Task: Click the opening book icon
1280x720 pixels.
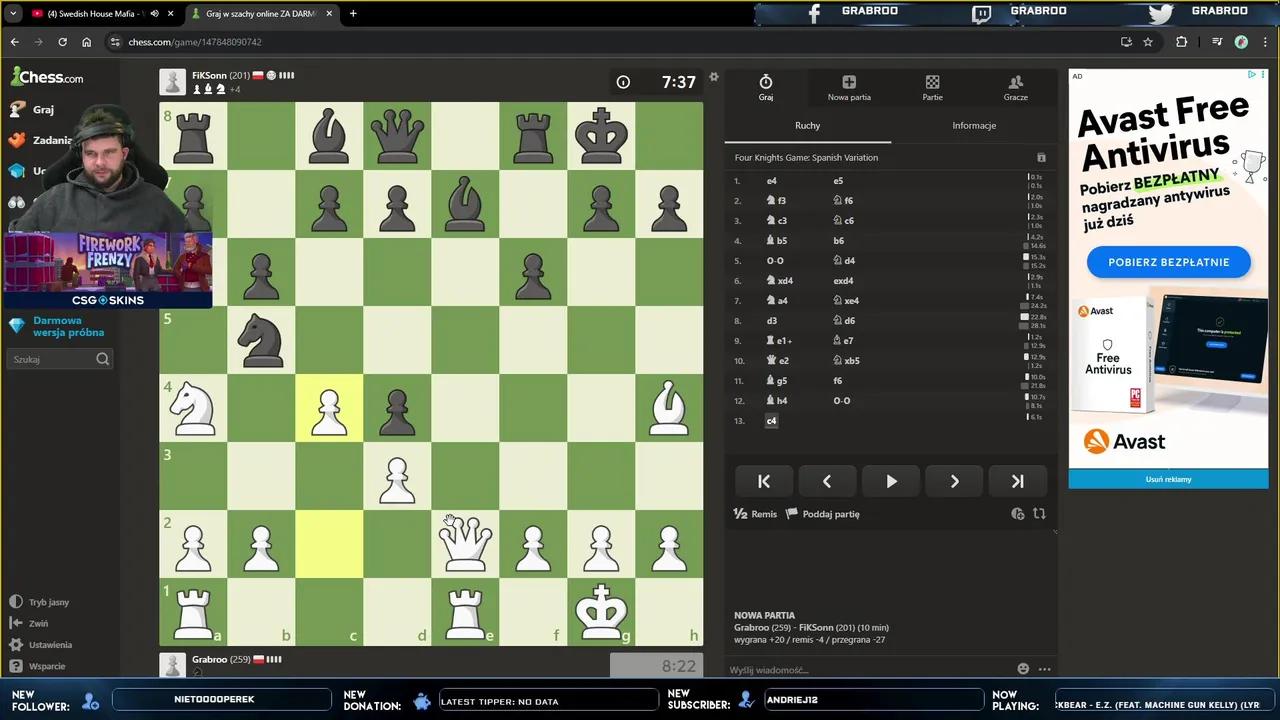Action: (x=1041, y=158)
